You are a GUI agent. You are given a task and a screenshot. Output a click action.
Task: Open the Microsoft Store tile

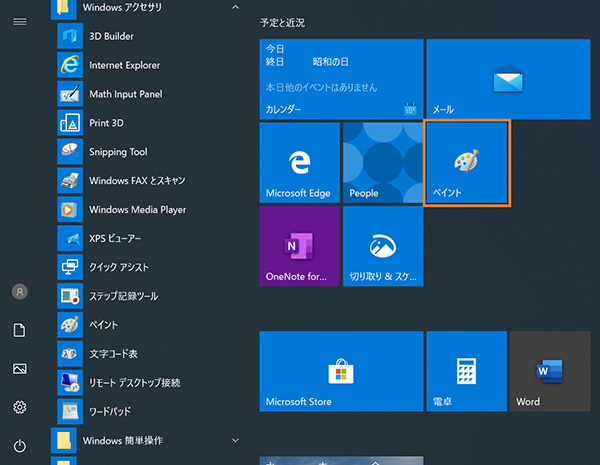pos(341,371)
